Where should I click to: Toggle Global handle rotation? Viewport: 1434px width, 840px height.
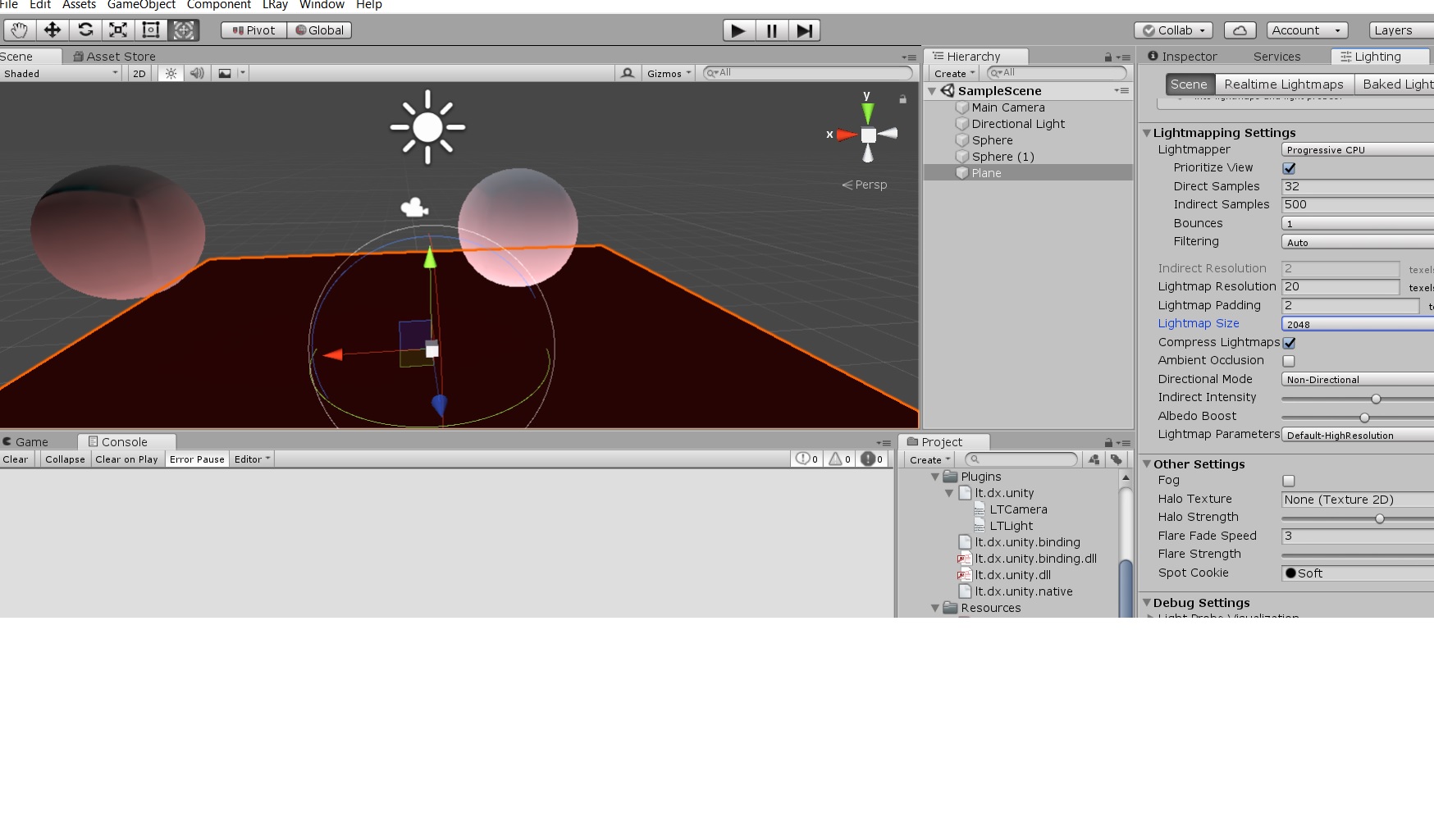(x=319, y=30)
